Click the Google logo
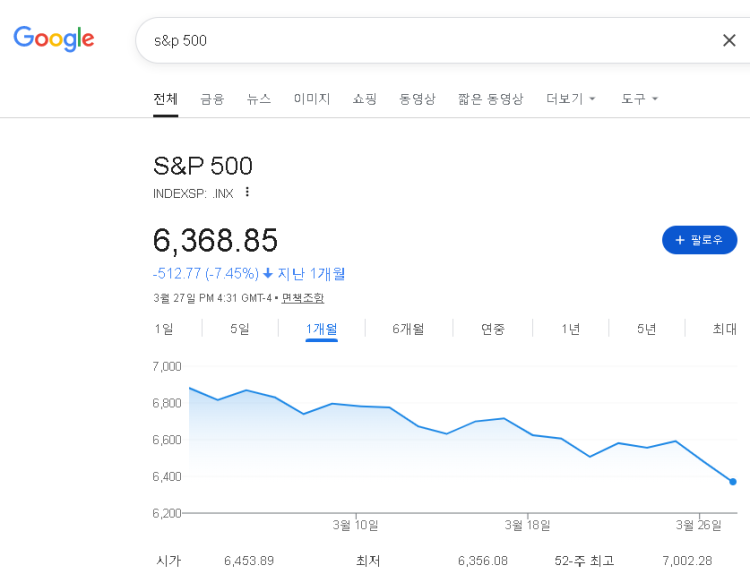 click(54, 39)
